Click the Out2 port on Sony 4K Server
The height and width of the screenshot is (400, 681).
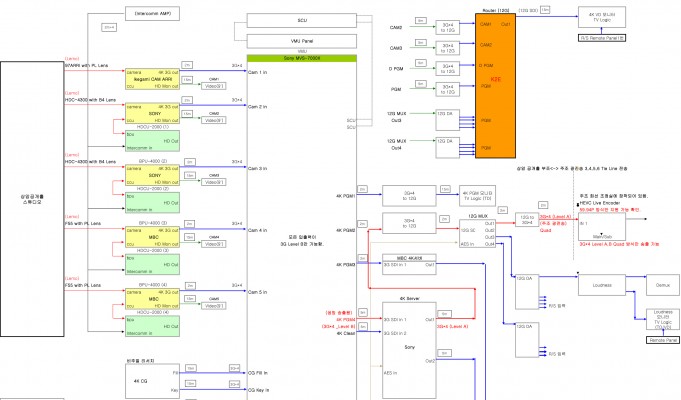click(430, 361)
